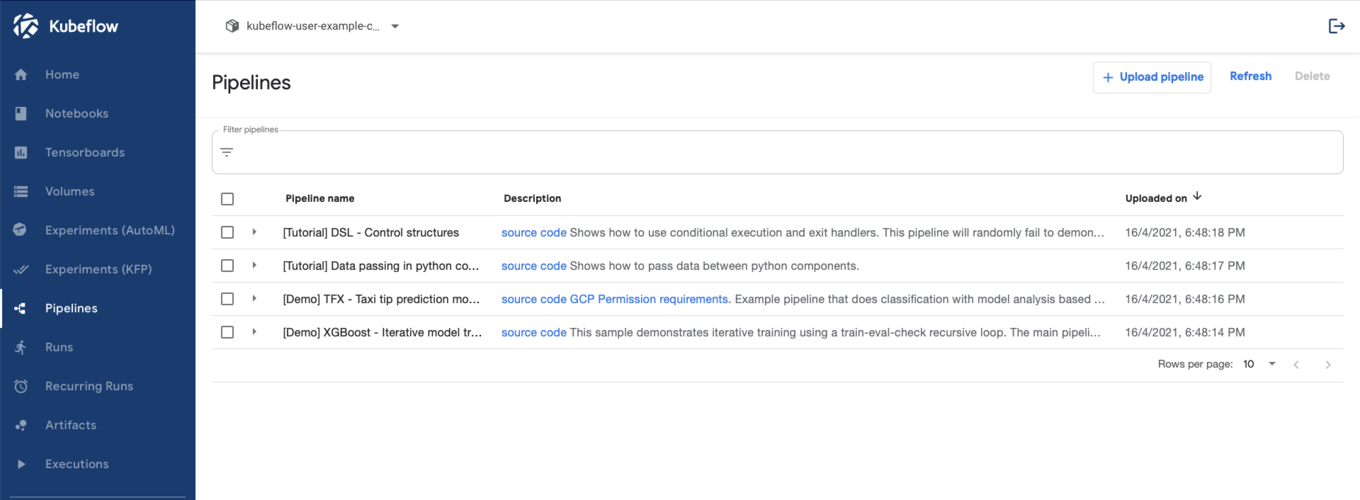This screenshot has height=500, width=1360.
Task: Check the select-all pipelines header checkbox
Action: point(227,199)
